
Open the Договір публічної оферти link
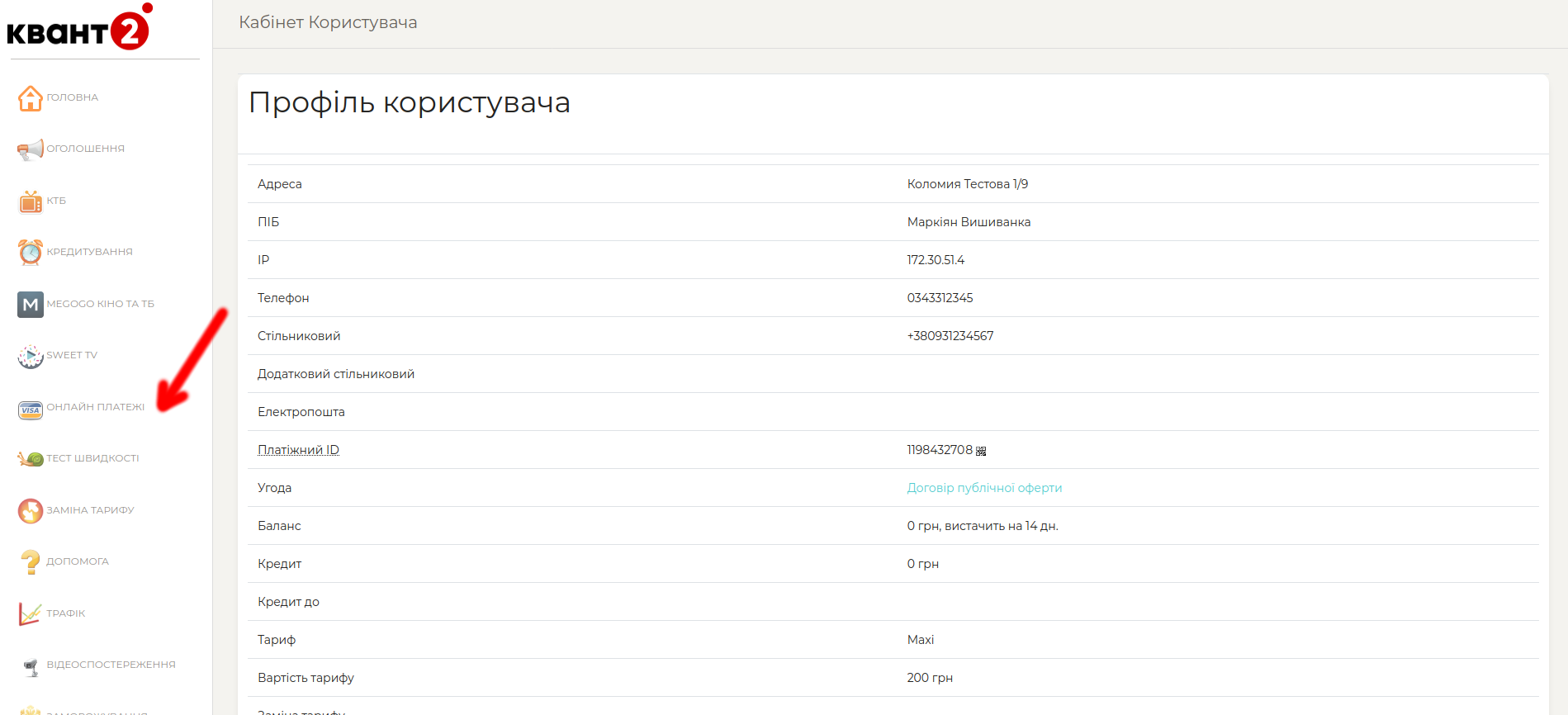click(984, 488)
